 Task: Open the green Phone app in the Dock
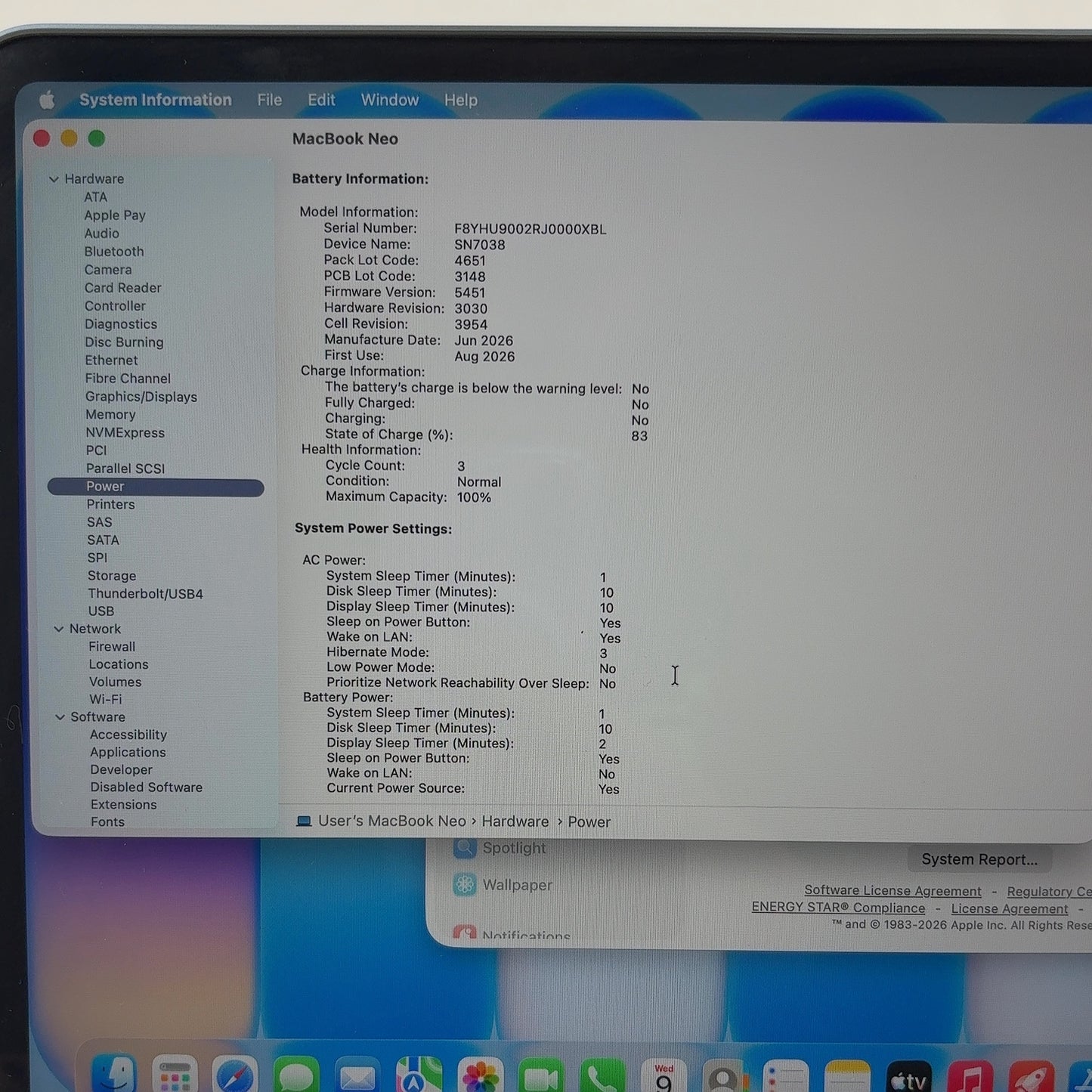pos(602,1077)
